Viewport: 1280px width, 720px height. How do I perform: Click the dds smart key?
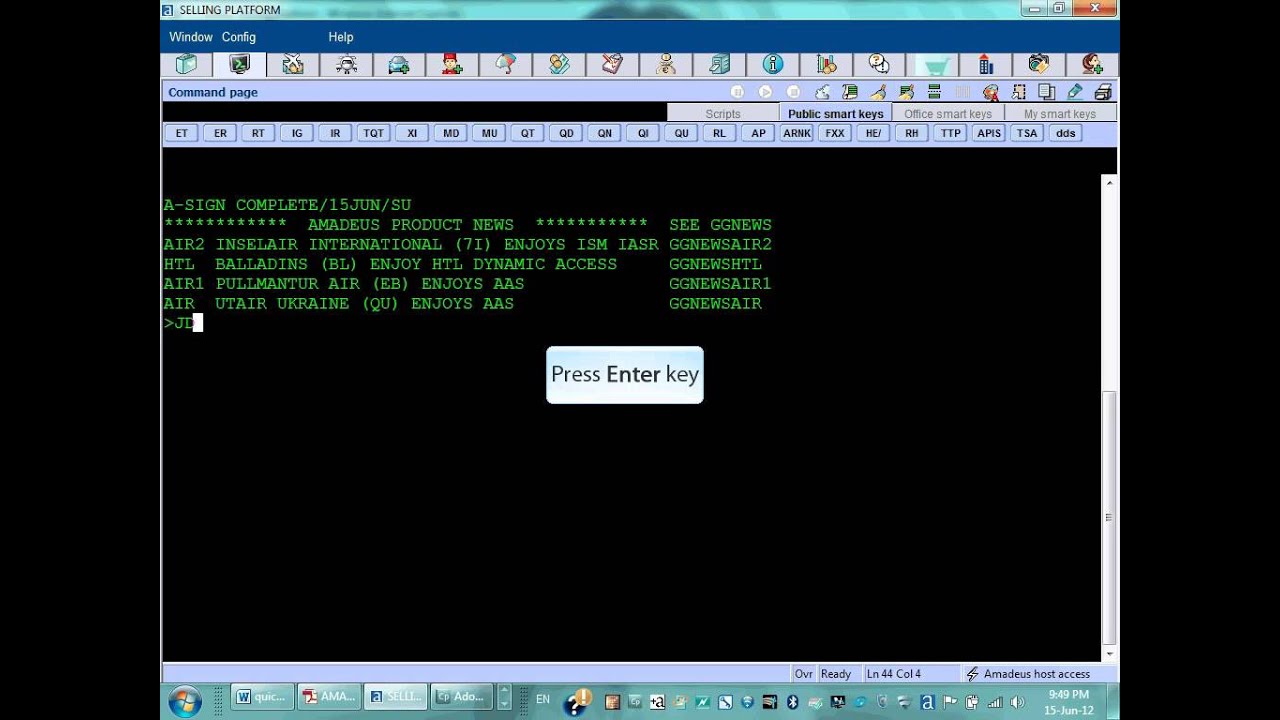(x=1065, y=133)
